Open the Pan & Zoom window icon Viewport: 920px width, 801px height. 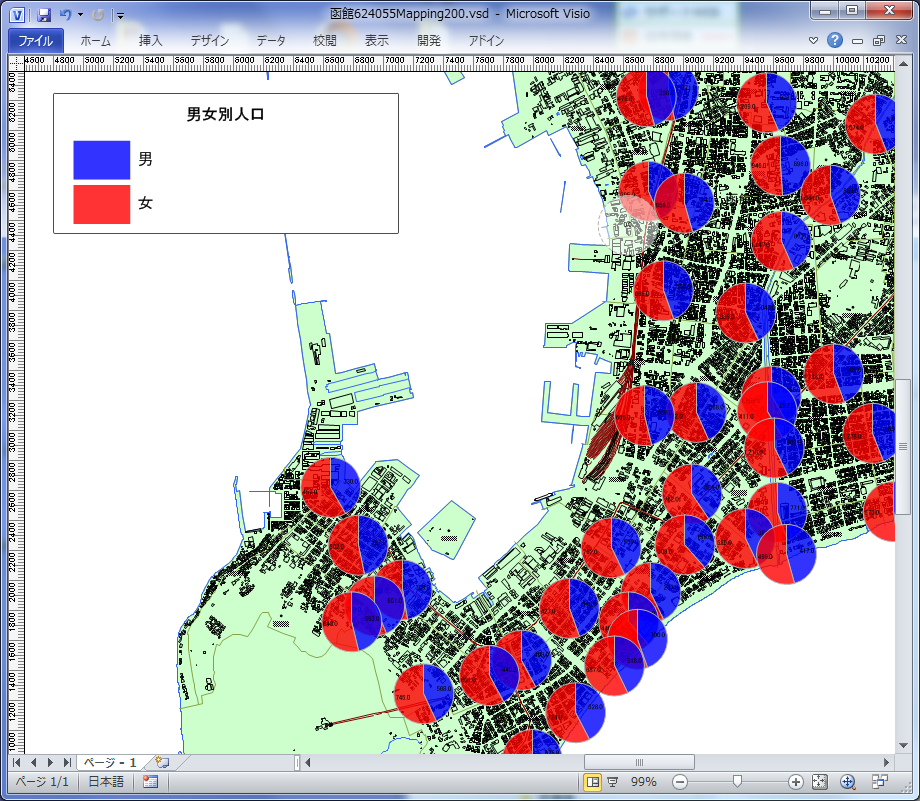848,782
